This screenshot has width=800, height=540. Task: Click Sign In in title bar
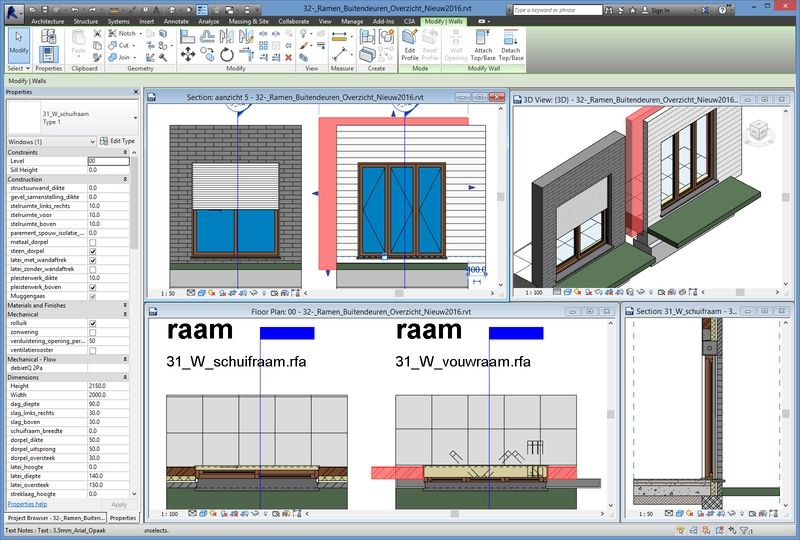coord(660,10)
